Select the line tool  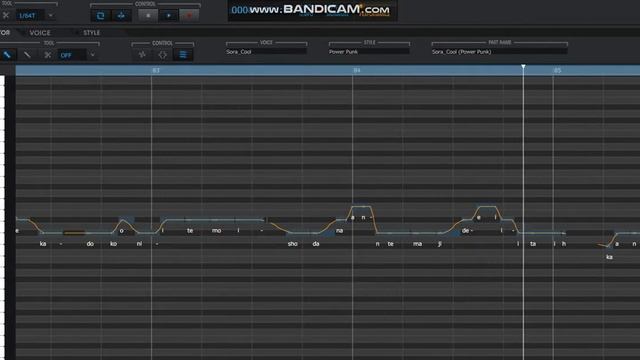coord(27,55)
